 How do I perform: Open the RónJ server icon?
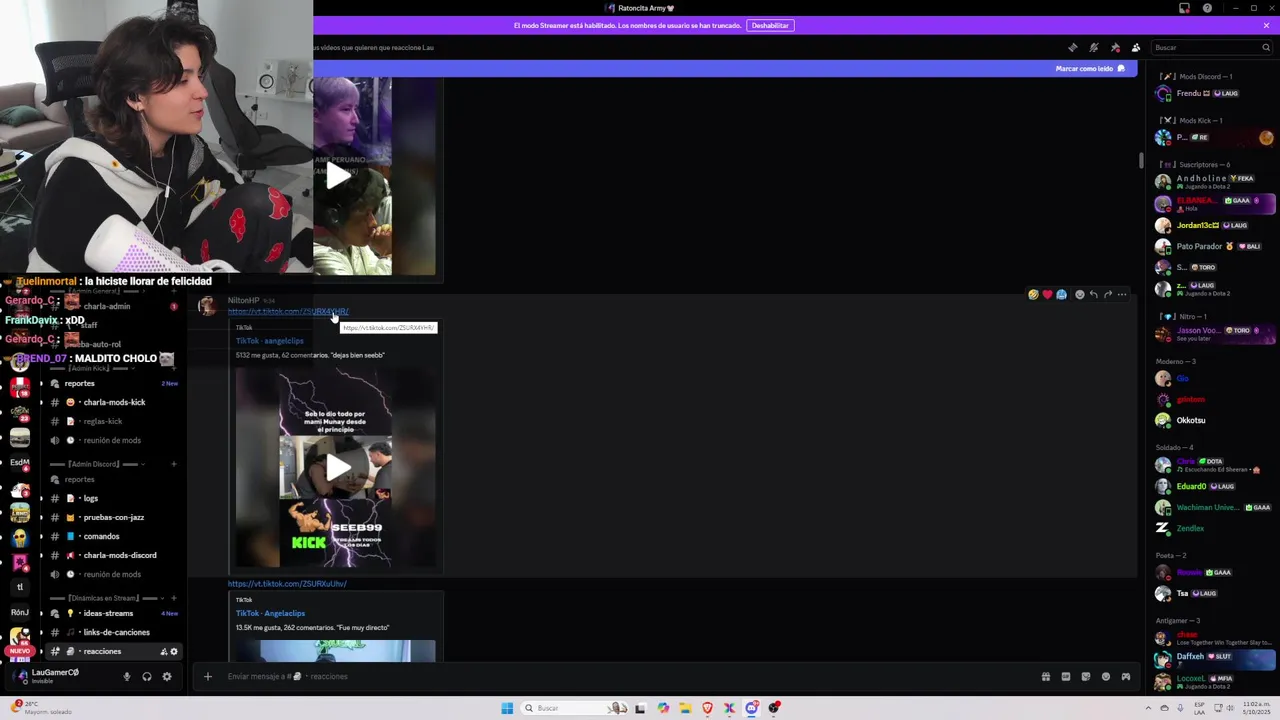(x=19, y=612)
